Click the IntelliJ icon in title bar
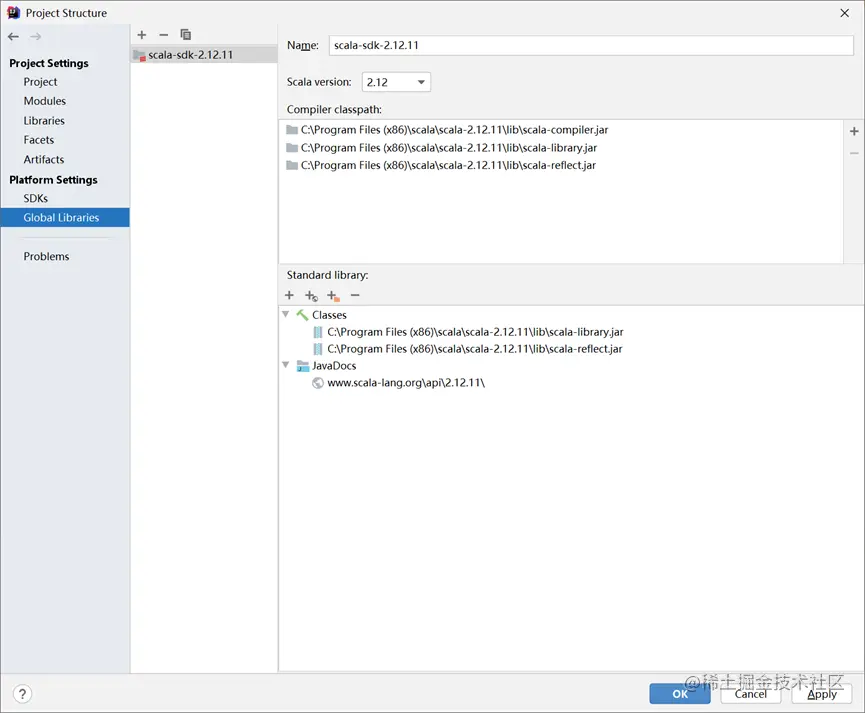Image resolution: width=865 pixels, height=713 pixels. click(x=13, y=13)
